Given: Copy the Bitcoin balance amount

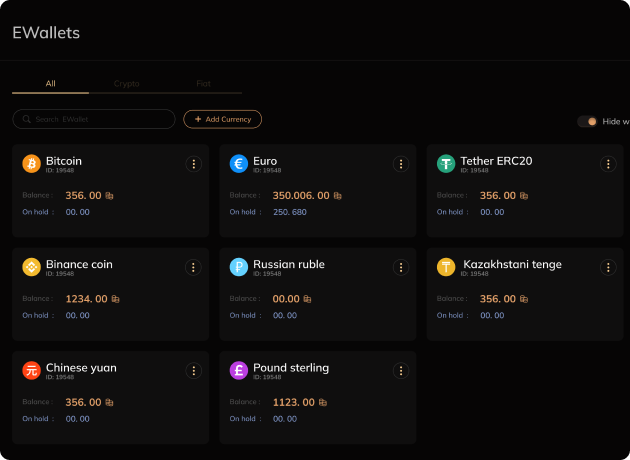Looking at the screenshot, I should 110,196.
